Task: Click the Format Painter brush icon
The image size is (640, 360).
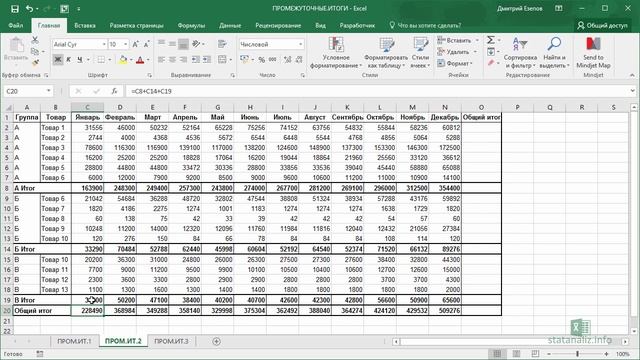Action: tap(35, 62)
